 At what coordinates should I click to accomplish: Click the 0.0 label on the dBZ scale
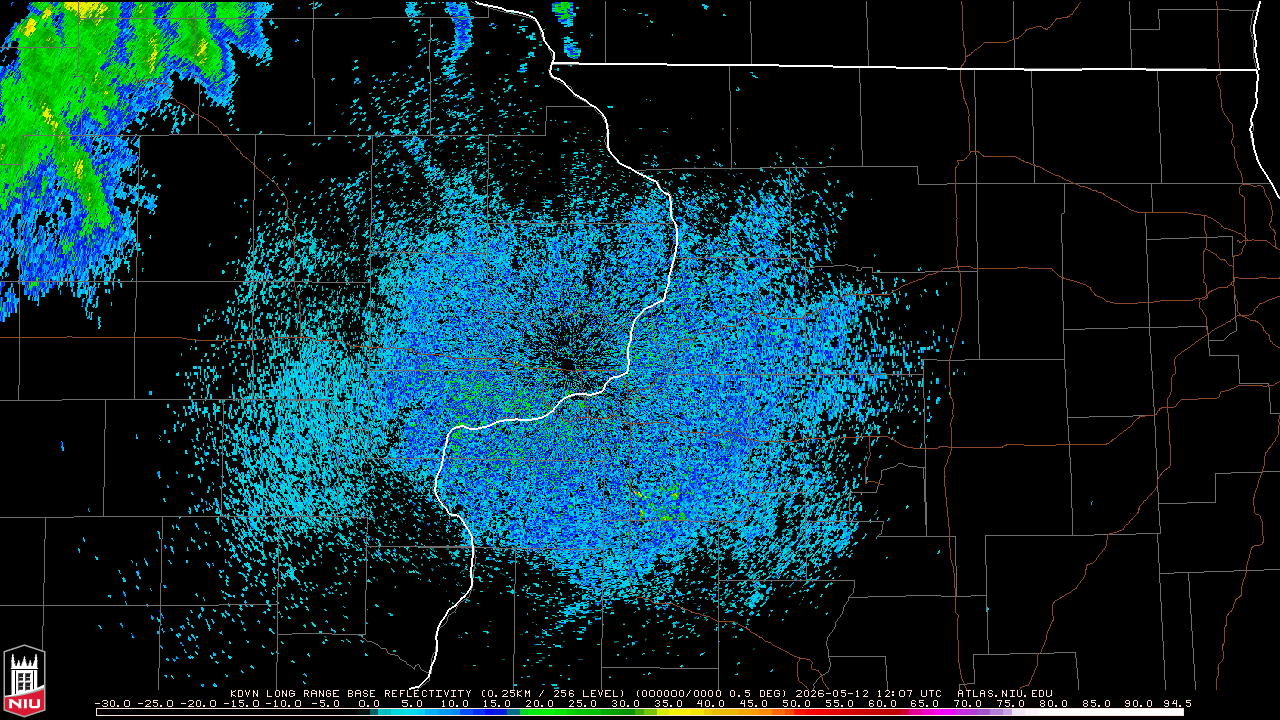click(369, 704)
